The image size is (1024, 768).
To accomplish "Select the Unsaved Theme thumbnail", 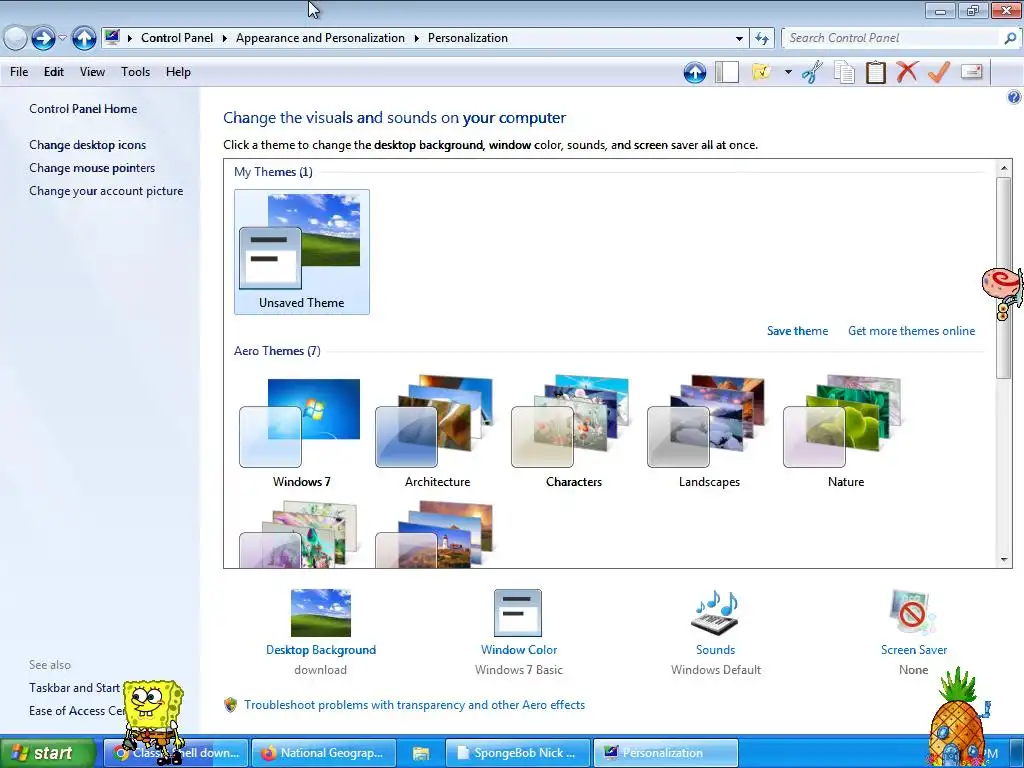I will pyautogui.click(x=302, y=252).
